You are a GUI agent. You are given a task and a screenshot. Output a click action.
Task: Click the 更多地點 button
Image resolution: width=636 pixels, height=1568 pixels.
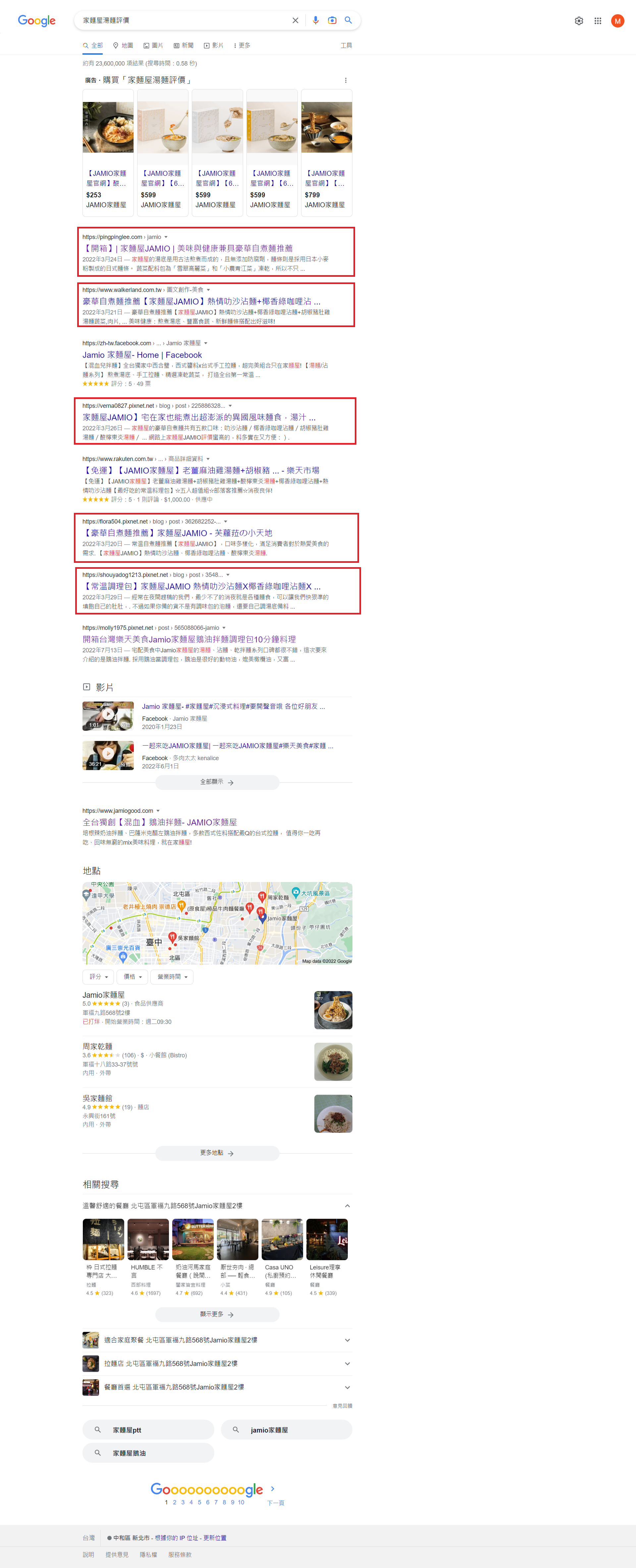[x=218, y=1153]
